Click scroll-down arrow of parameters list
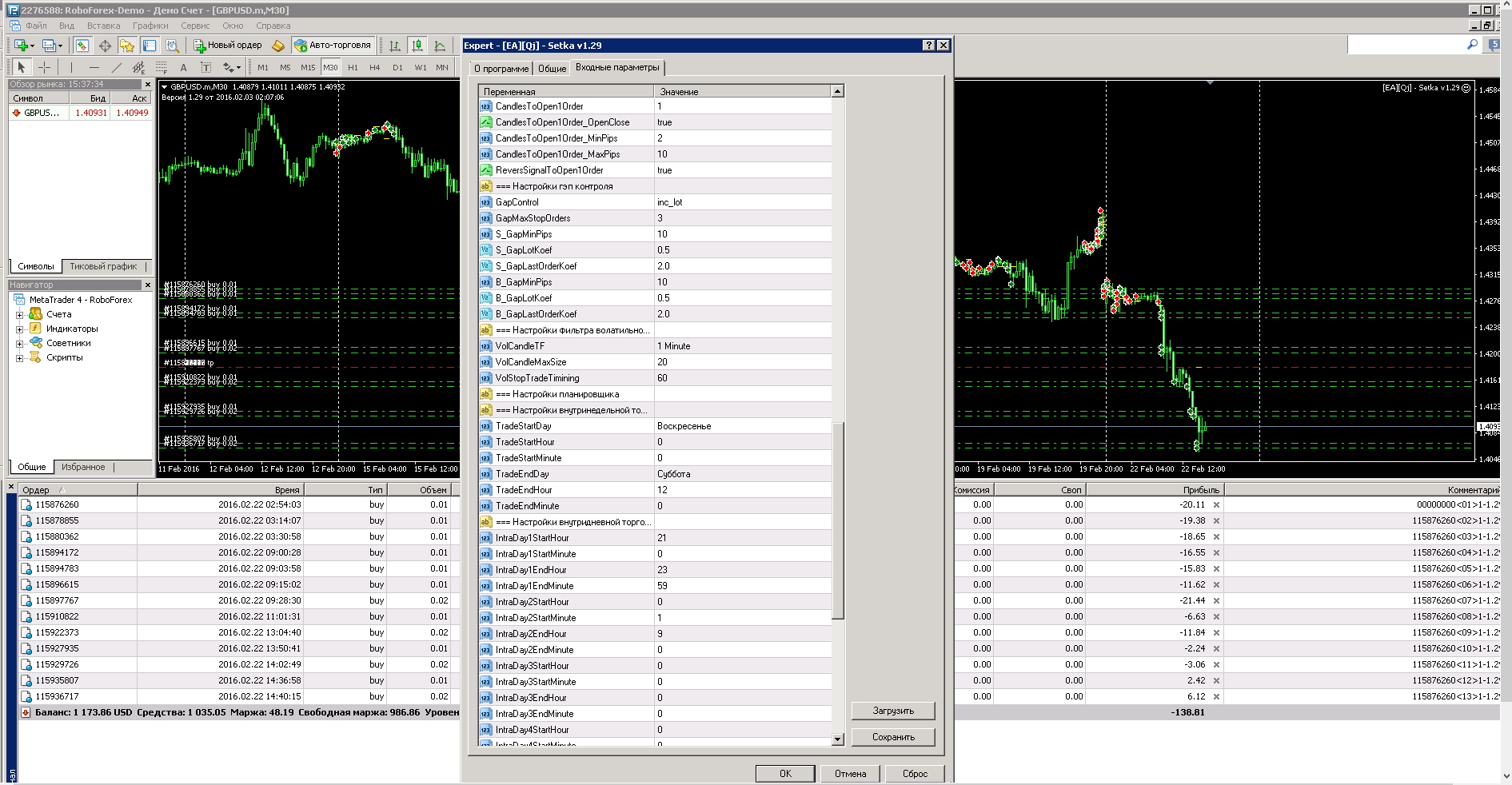Viewport: 1512px width, 785px height. click(x=838, y=739)
